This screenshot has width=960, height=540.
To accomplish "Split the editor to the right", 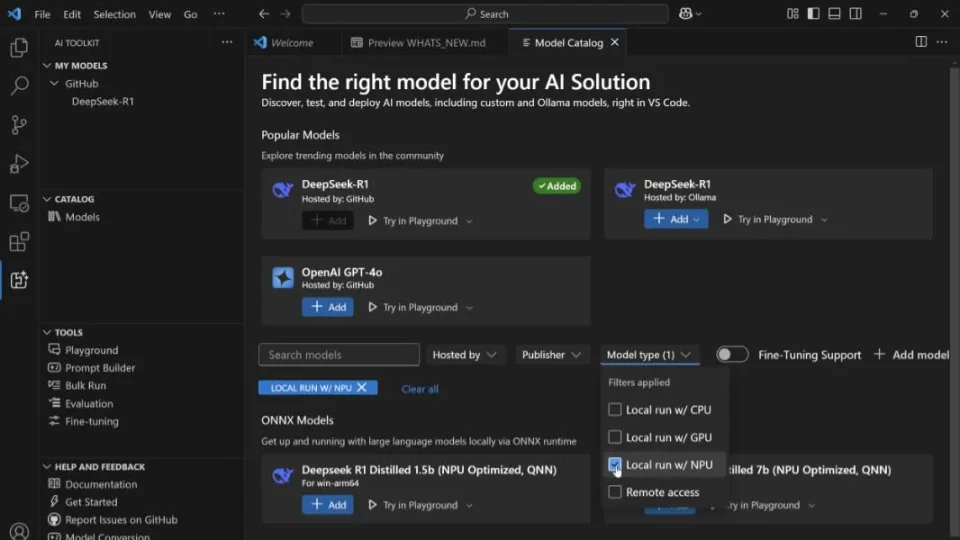I will coord(921,42).
